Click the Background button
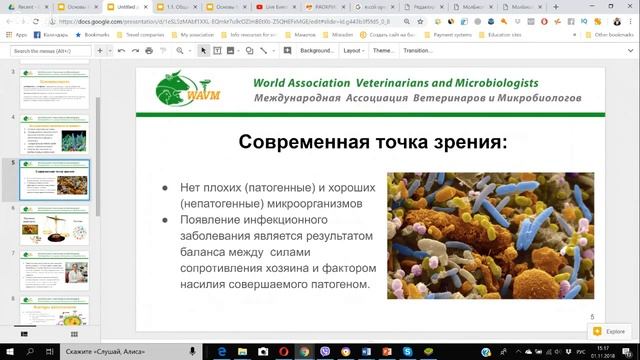 [x=317, y=51]
